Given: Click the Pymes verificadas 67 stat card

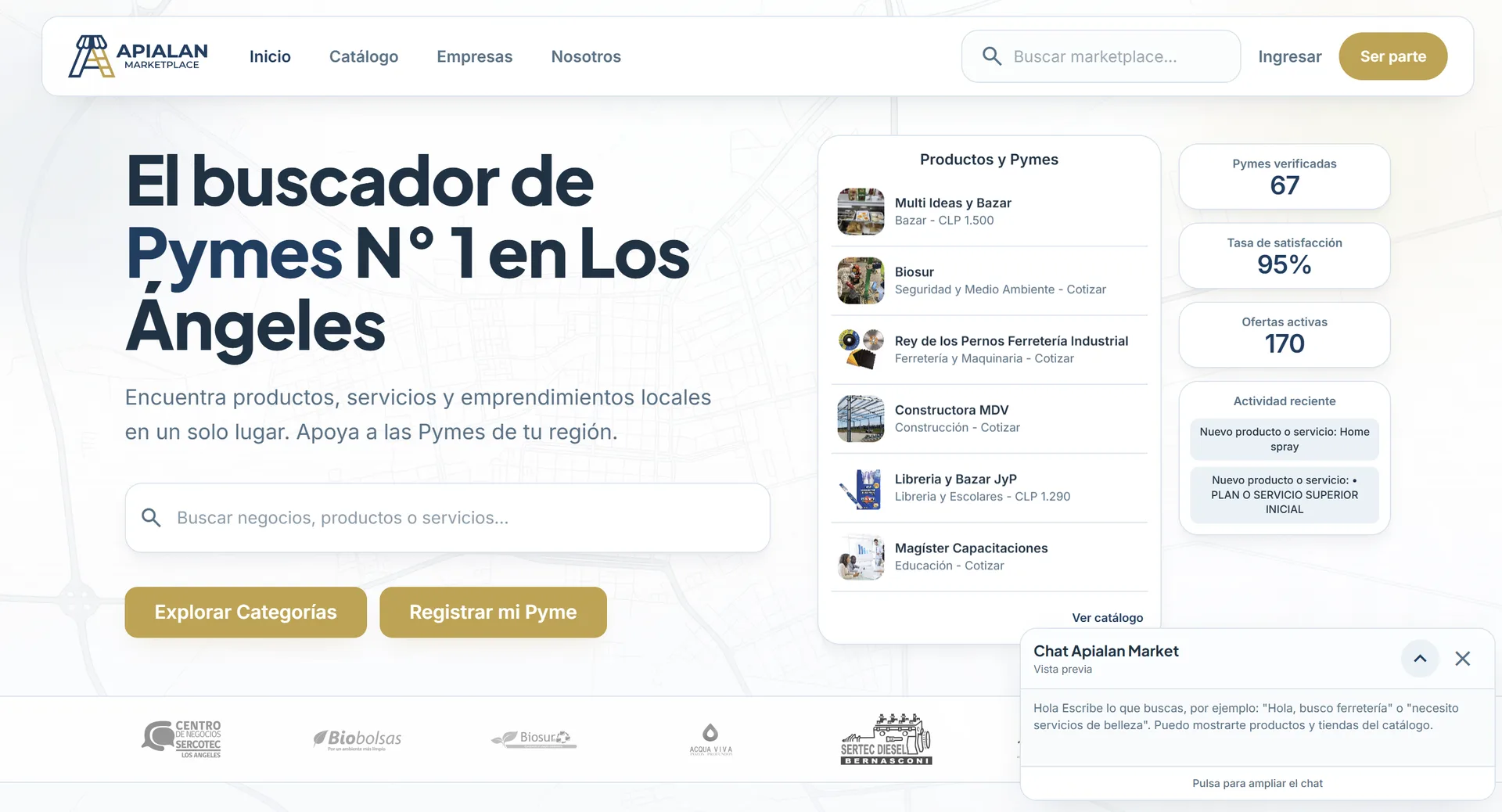Looking at the screenshot, I should (1285, 177).
